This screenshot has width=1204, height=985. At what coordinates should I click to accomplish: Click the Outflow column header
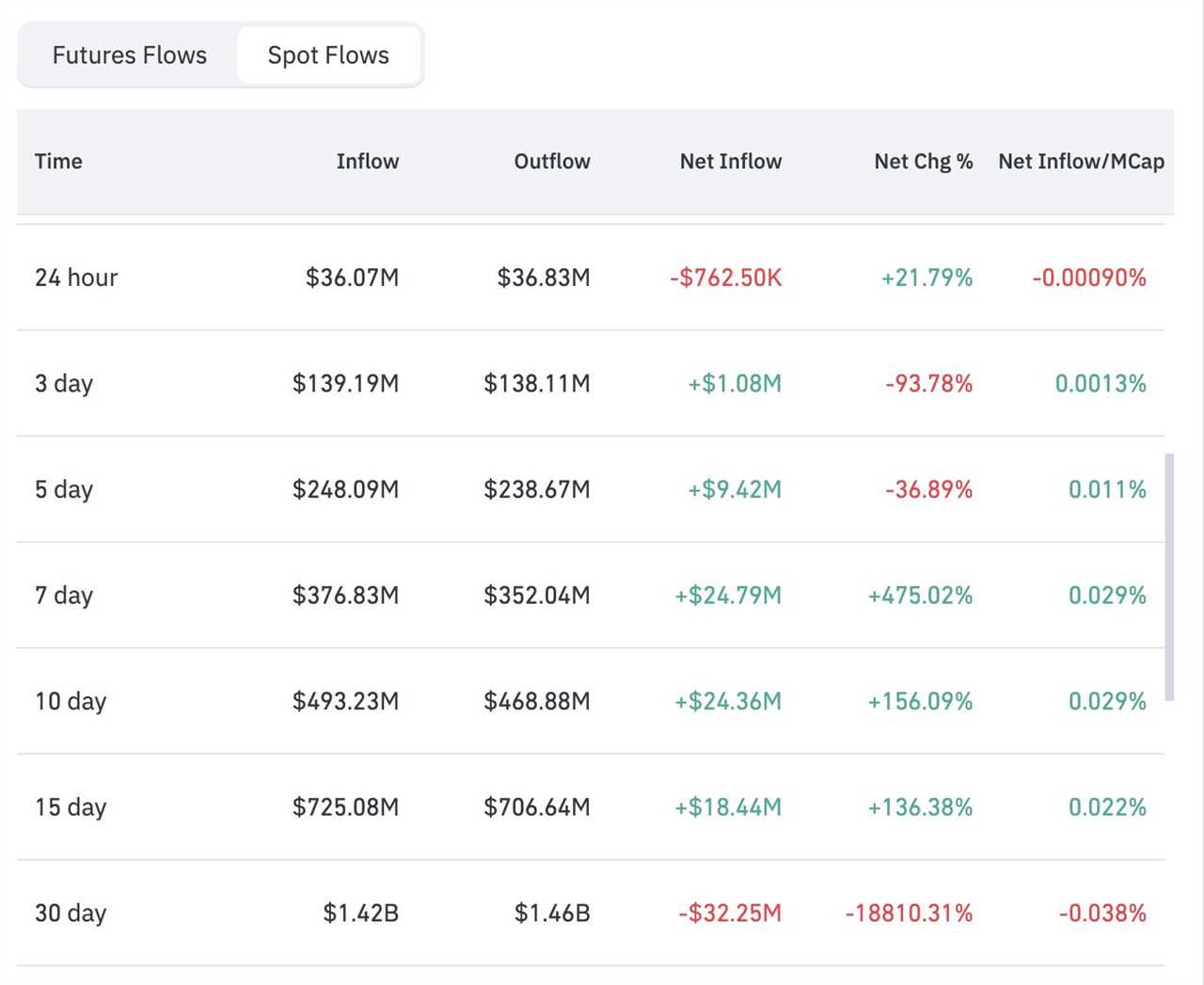coord(551,162)
